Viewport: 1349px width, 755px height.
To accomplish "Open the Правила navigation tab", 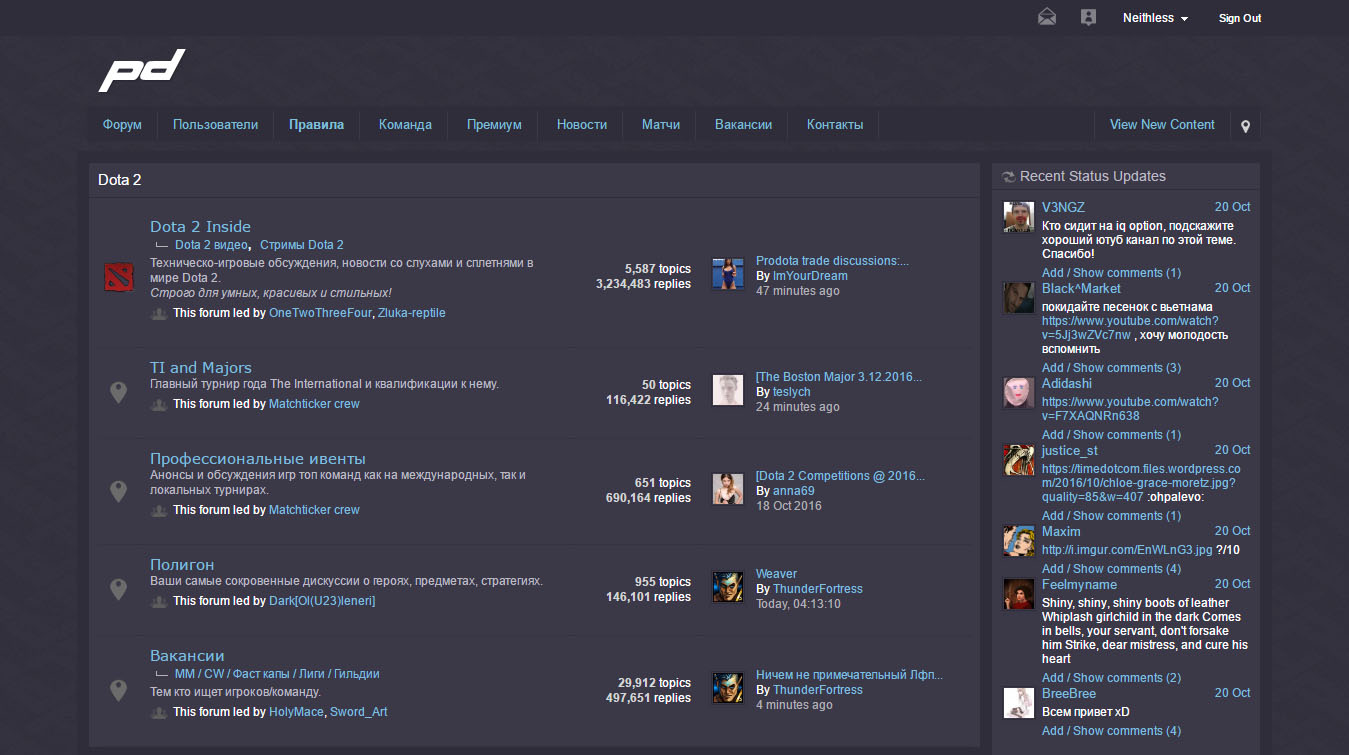I will click(x=316, y=125).
